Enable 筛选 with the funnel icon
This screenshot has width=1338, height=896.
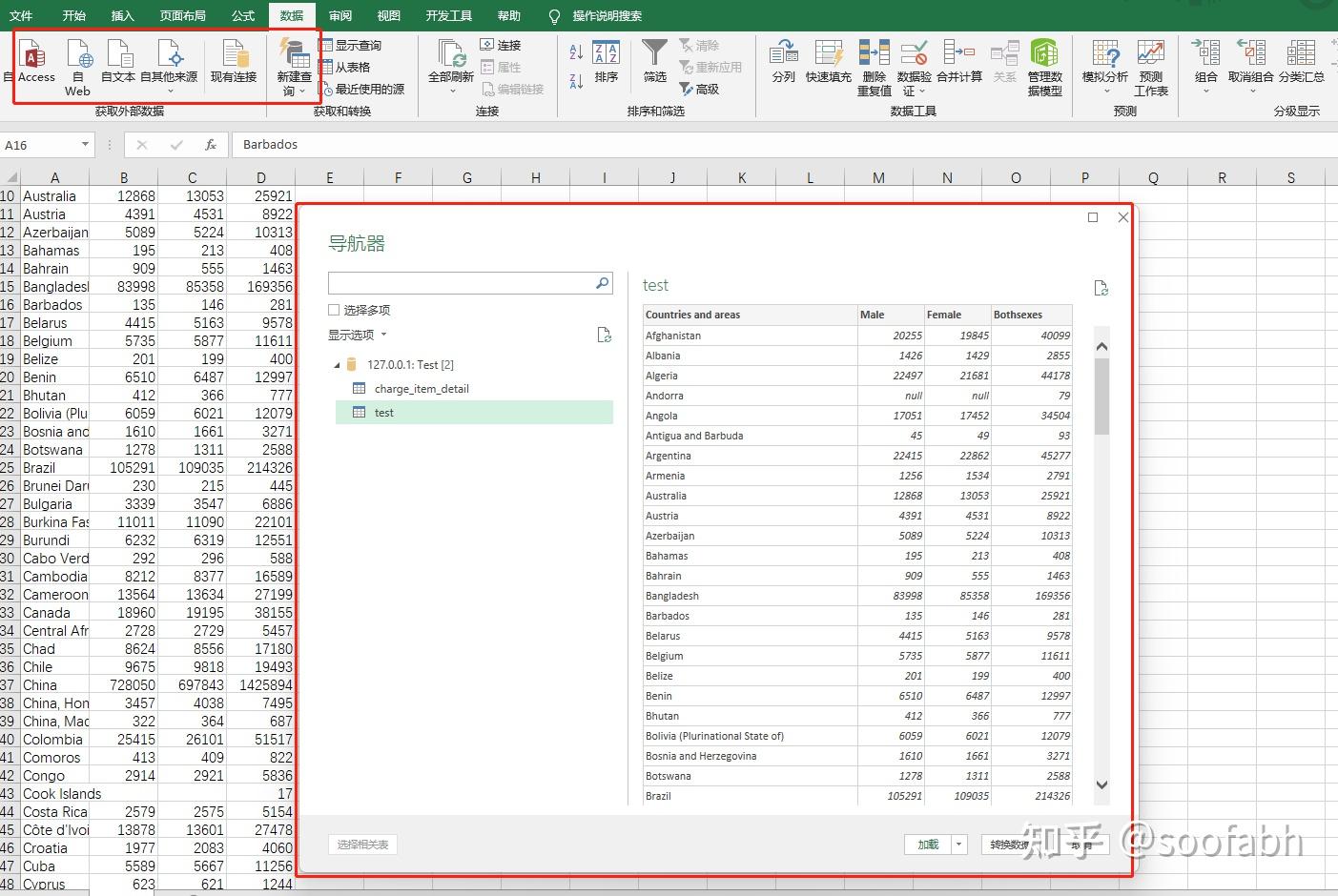(654, 65)
